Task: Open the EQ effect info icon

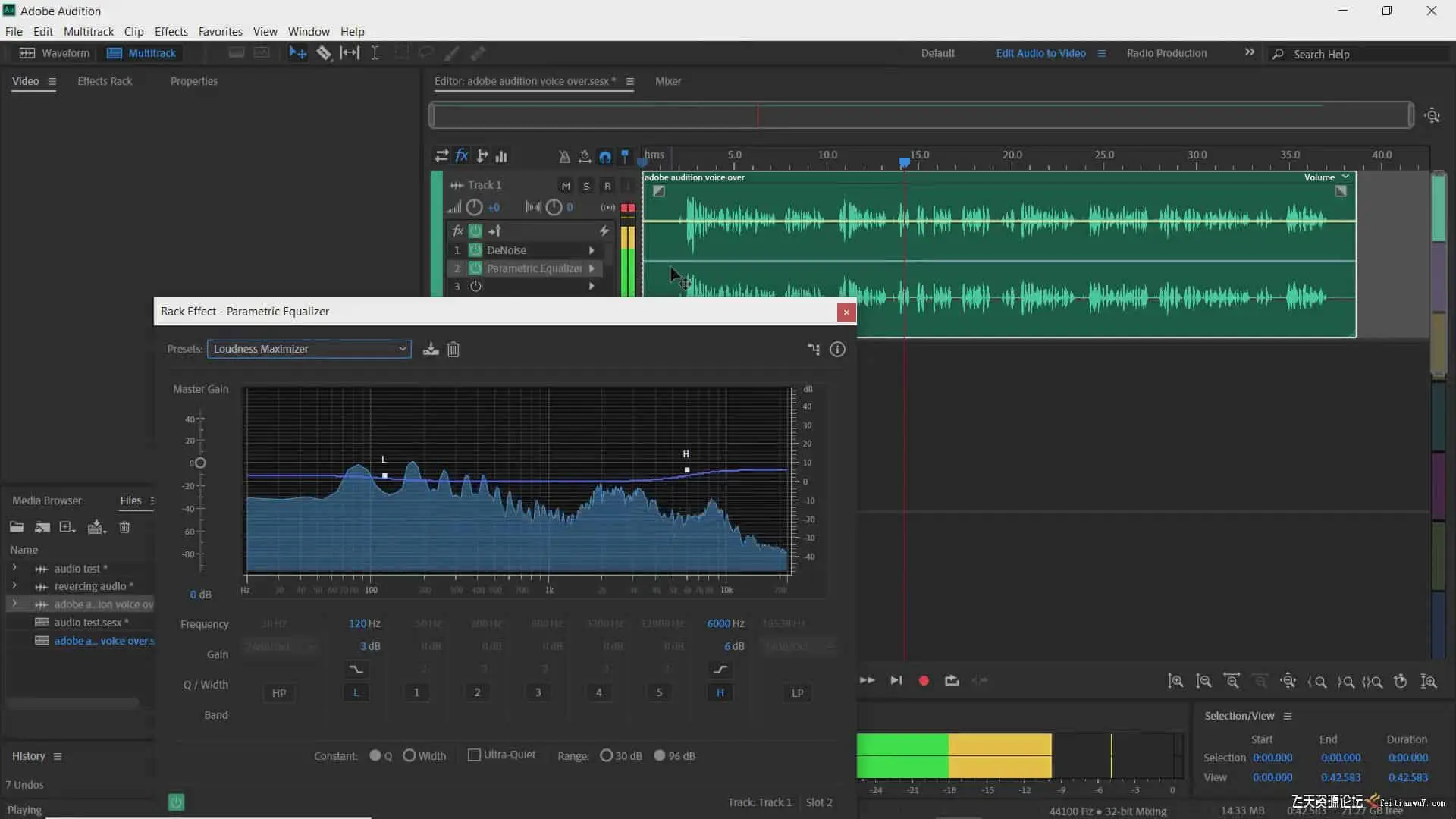Action: click(837, 349)
